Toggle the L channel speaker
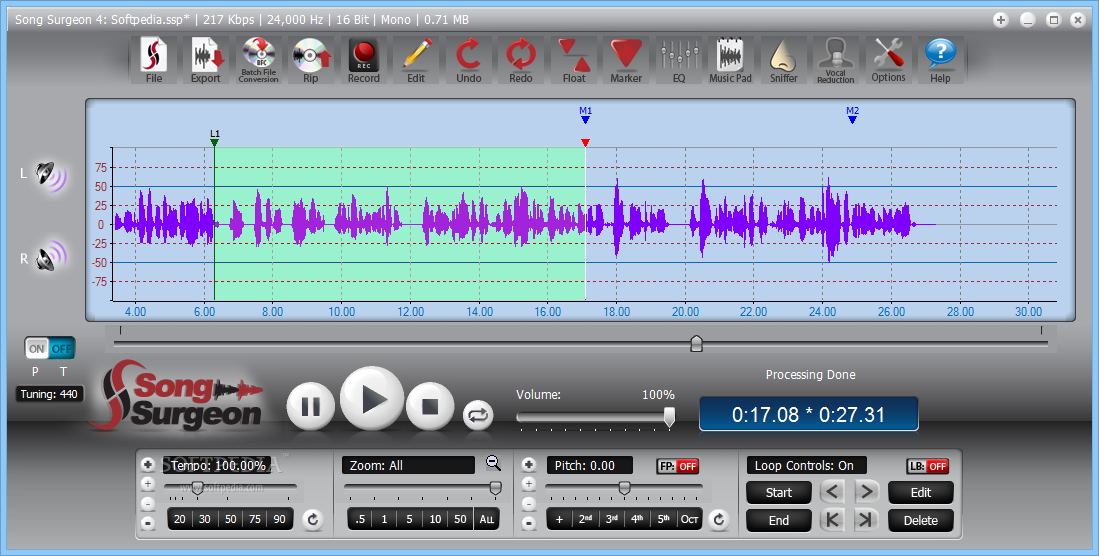The image size is (1099, 556). coord(50,175)
